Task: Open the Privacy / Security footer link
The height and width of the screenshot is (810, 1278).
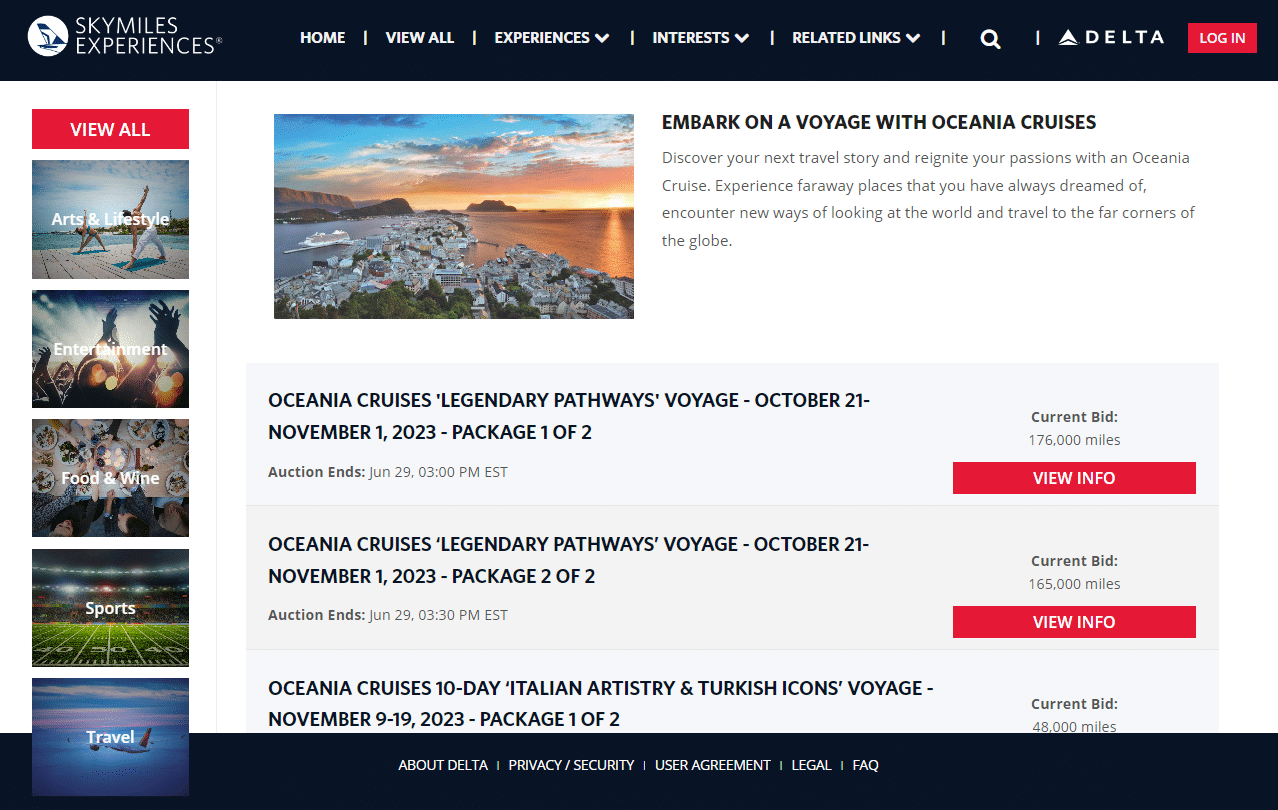Action: click(x=571, y=765)
